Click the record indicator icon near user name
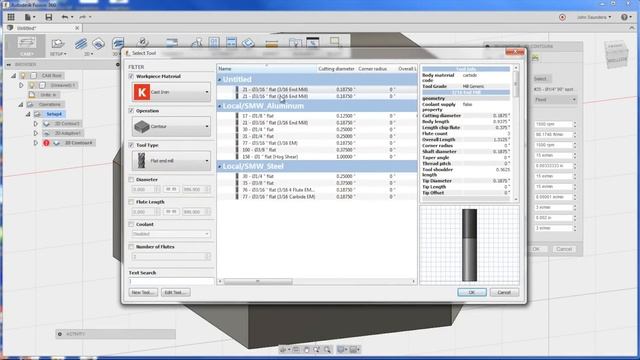 (562, 17)
